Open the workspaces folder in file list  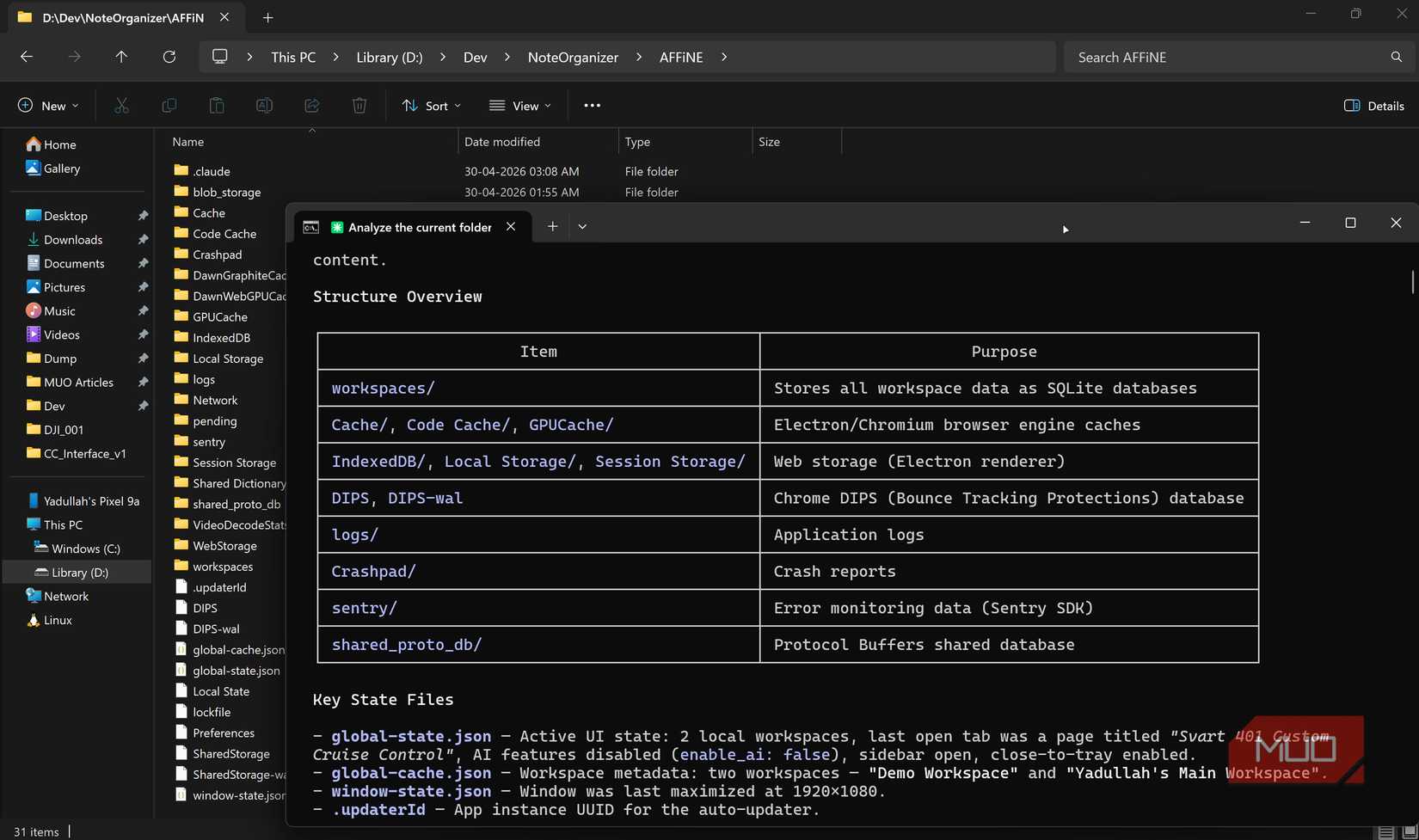pyautogui.click(x=223, y=567)
